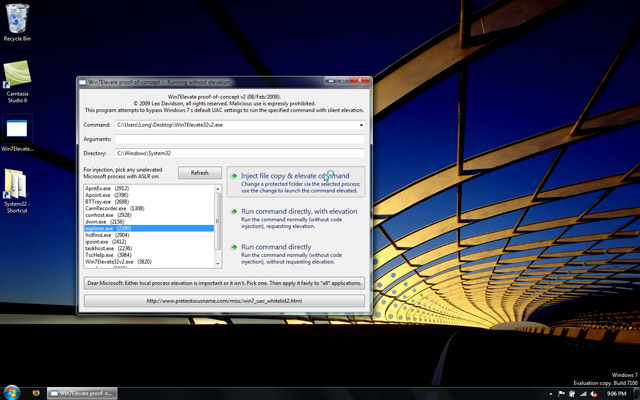
Task: Select taskhost.exe (2236) in process list
Action: 149,248
